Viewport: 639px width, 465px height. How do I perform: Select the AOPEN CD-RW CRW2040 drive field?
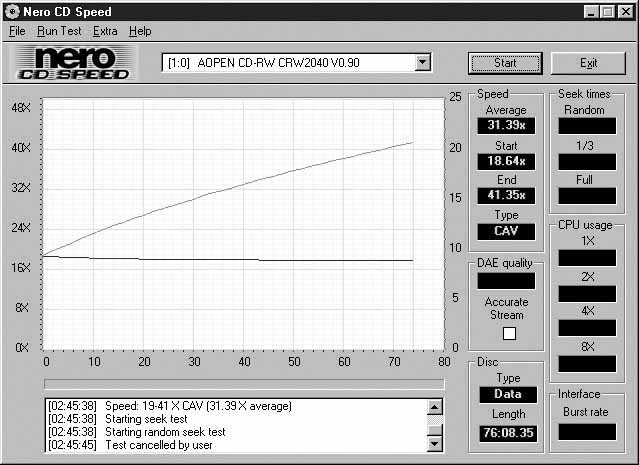(x=288, y=63)
